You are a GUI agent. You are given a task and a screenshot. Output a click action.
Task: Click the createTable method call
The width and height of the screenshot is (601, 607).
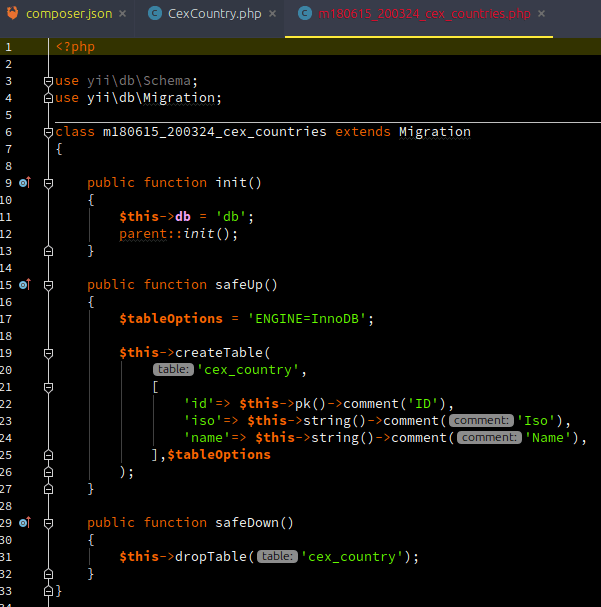[x=219, y=352]
